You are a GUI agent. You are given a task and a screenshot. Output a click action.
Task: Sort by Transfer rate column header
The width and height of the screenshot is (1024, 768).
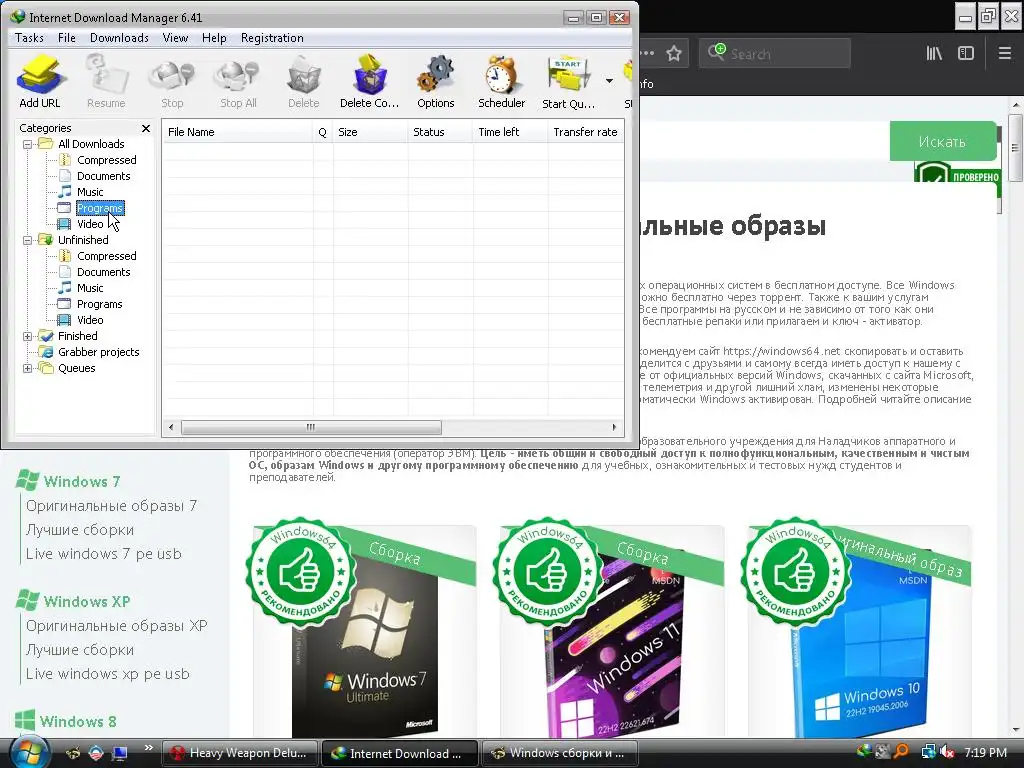(x=586, y=132)
